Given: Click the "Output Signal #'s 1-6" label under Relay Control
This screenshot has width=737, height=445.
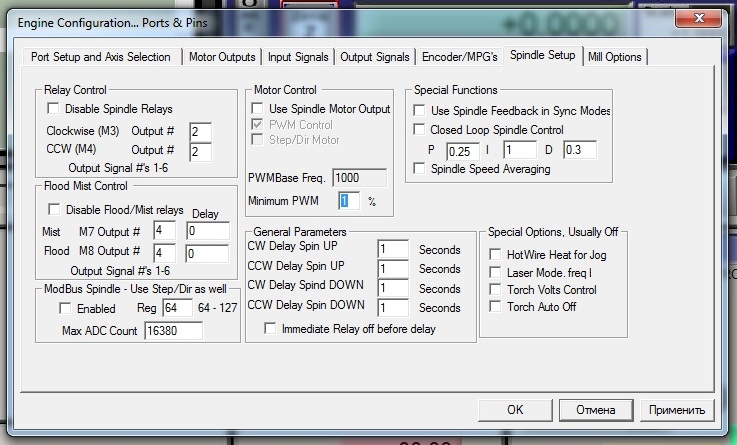Looking at the screenshot, I should pos(118,168).
